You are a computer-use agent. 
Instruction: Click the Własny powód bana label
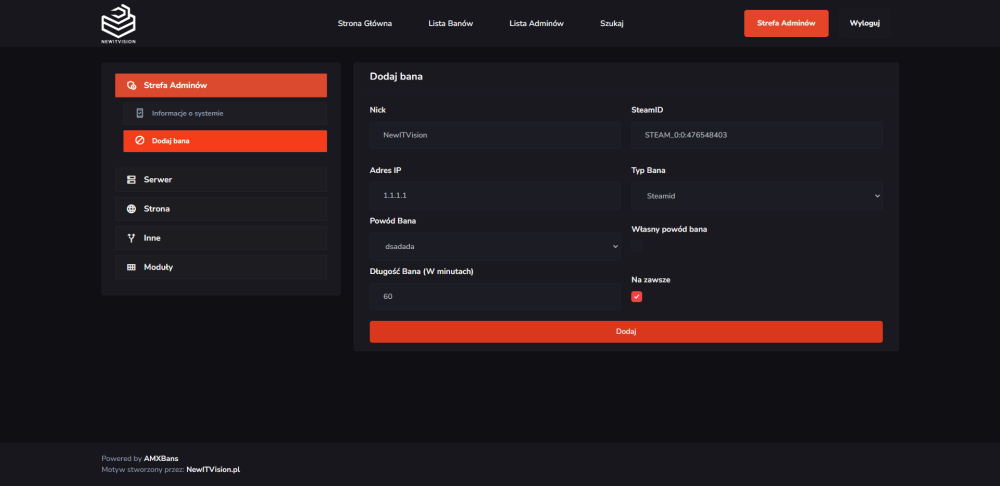[x=669, y=230]
